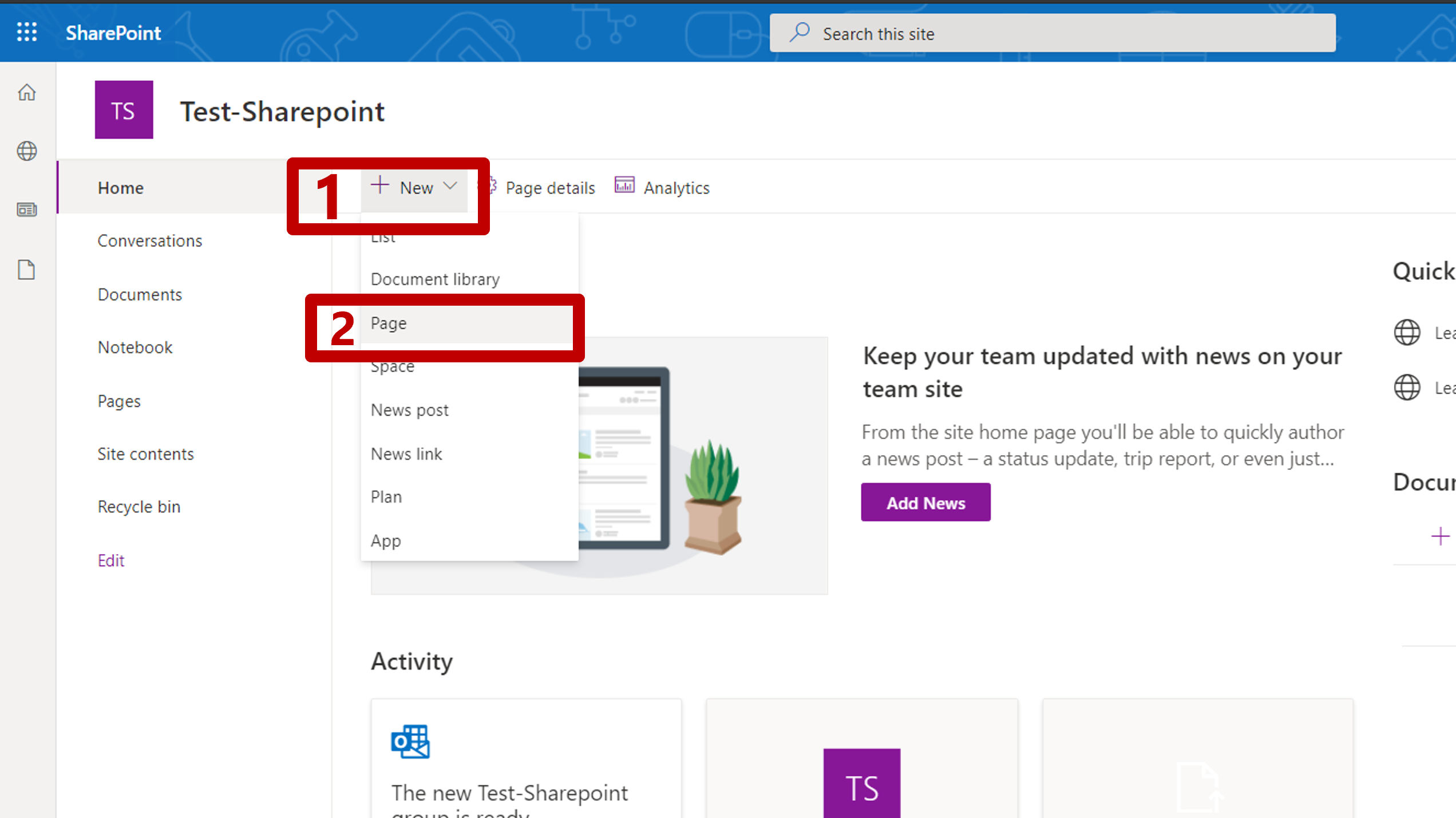Open the news icon in left rail

[27, 210]
